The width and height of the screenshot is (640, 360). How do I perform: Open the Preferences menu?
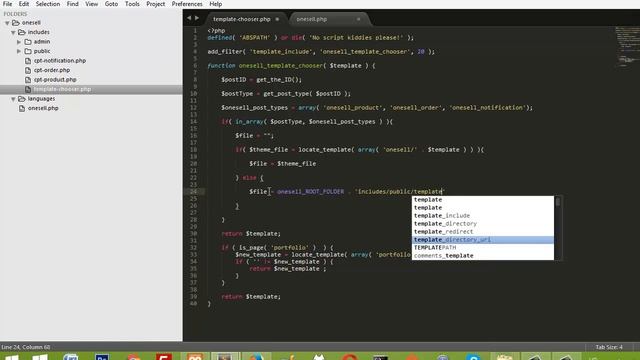coord(187,4)
